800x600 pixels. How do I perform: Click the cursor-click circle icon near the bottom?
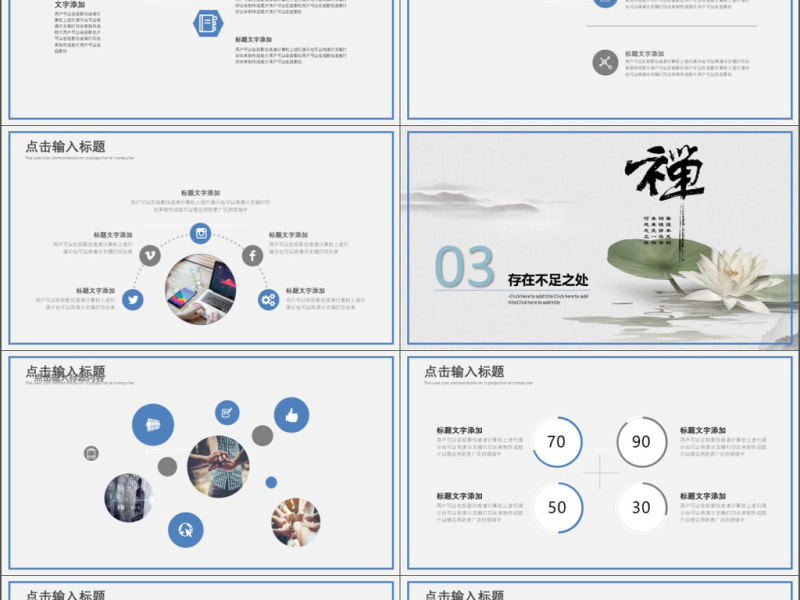coord(185,528)
